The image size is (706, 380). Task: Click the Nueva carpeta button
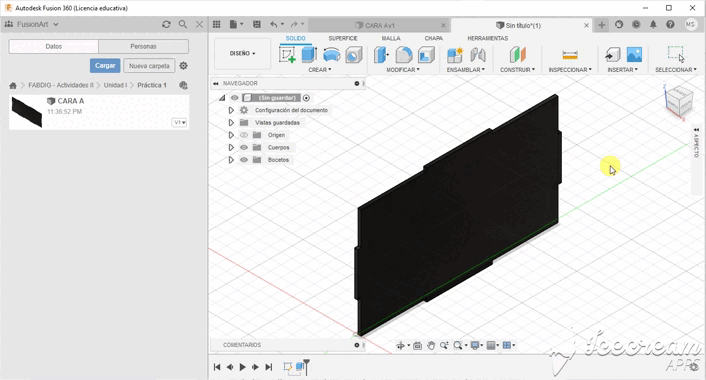click(149, 66)
